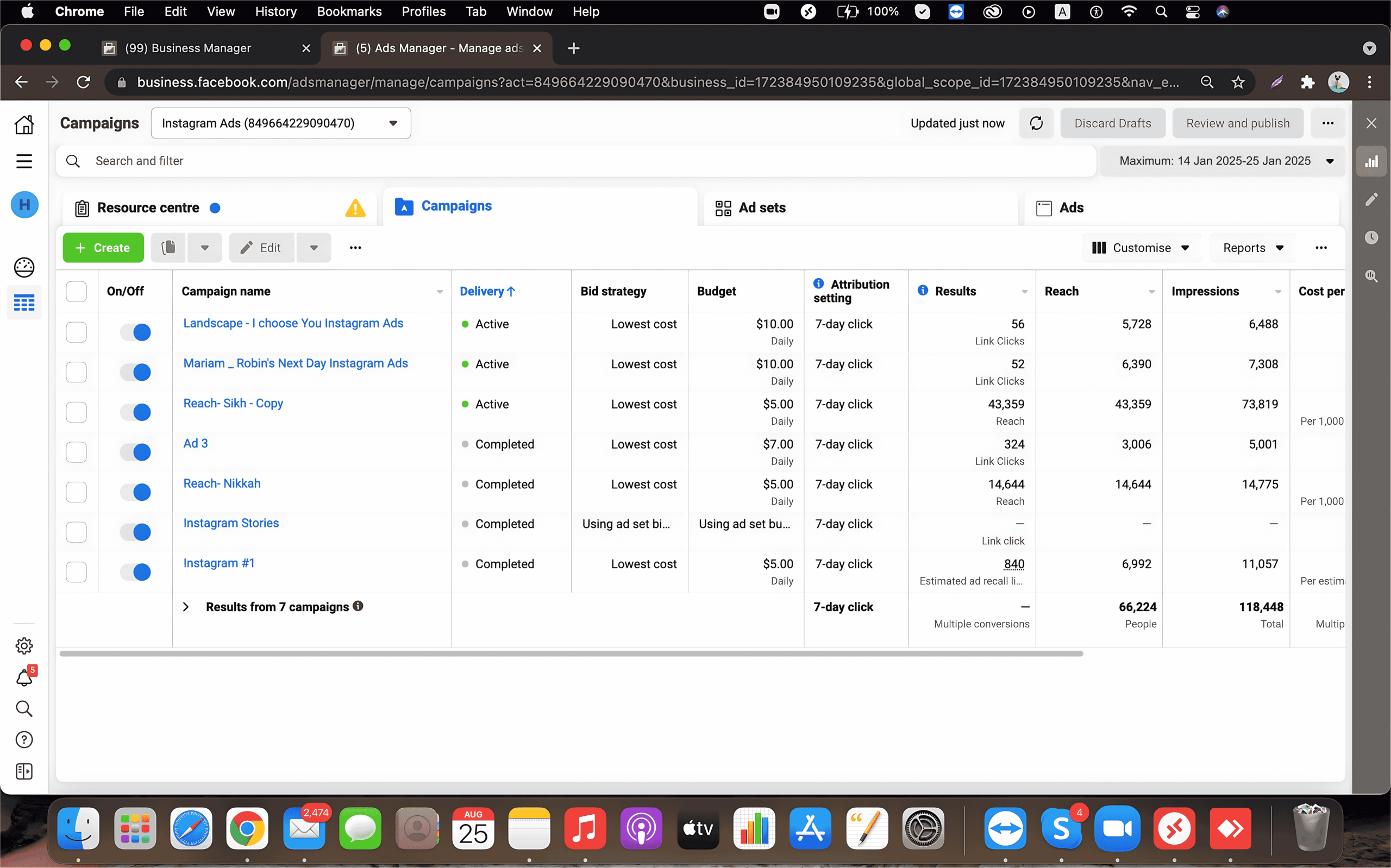Expand the Results from 7 campaigns row

pyautogui.click(x=186, y=607)
